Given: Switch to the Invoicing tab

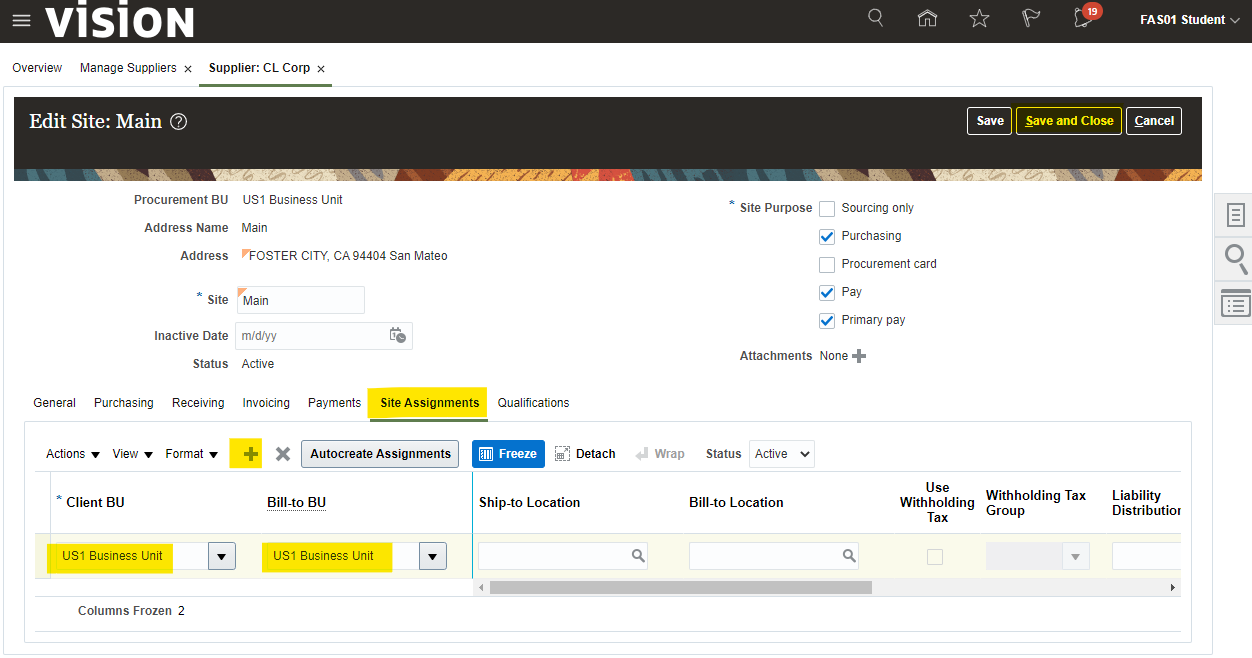Looking at the screenshot, I should pyautogui.click(x=266, y=403).
